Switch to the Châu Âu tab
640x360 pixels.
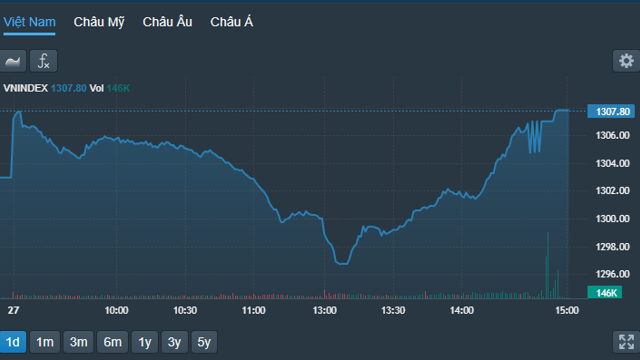click(167, 22)
